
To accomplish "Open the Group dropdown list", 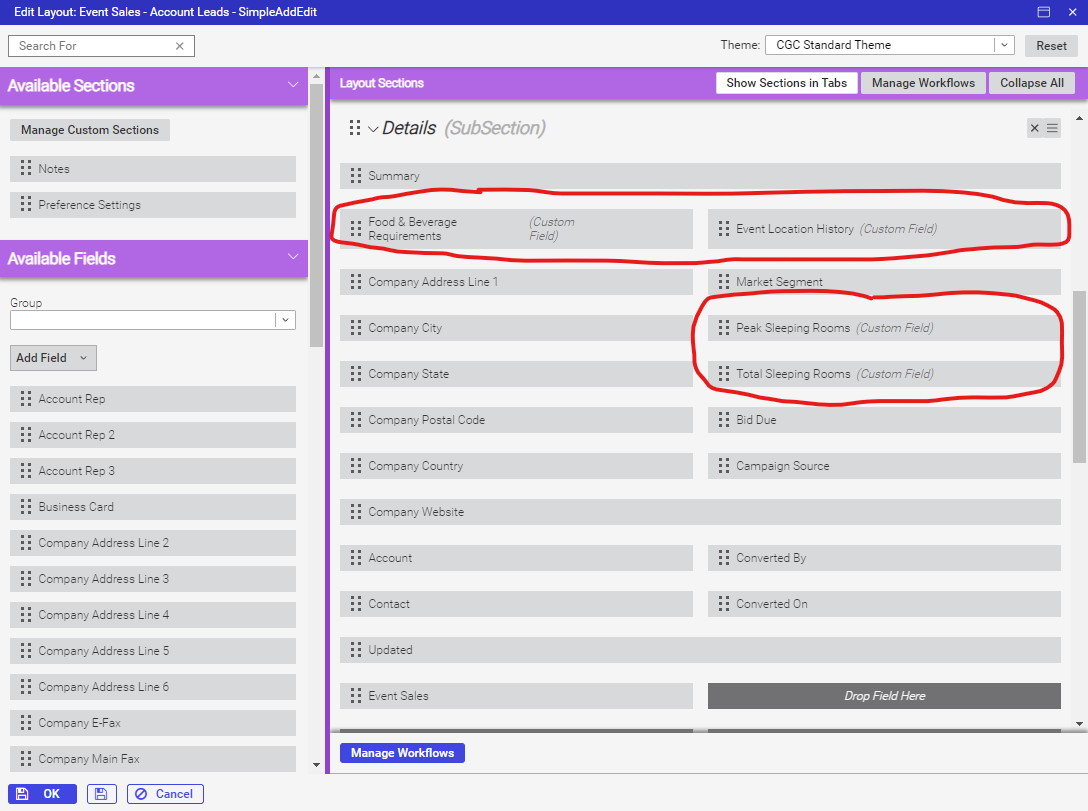I will point(285,320).
